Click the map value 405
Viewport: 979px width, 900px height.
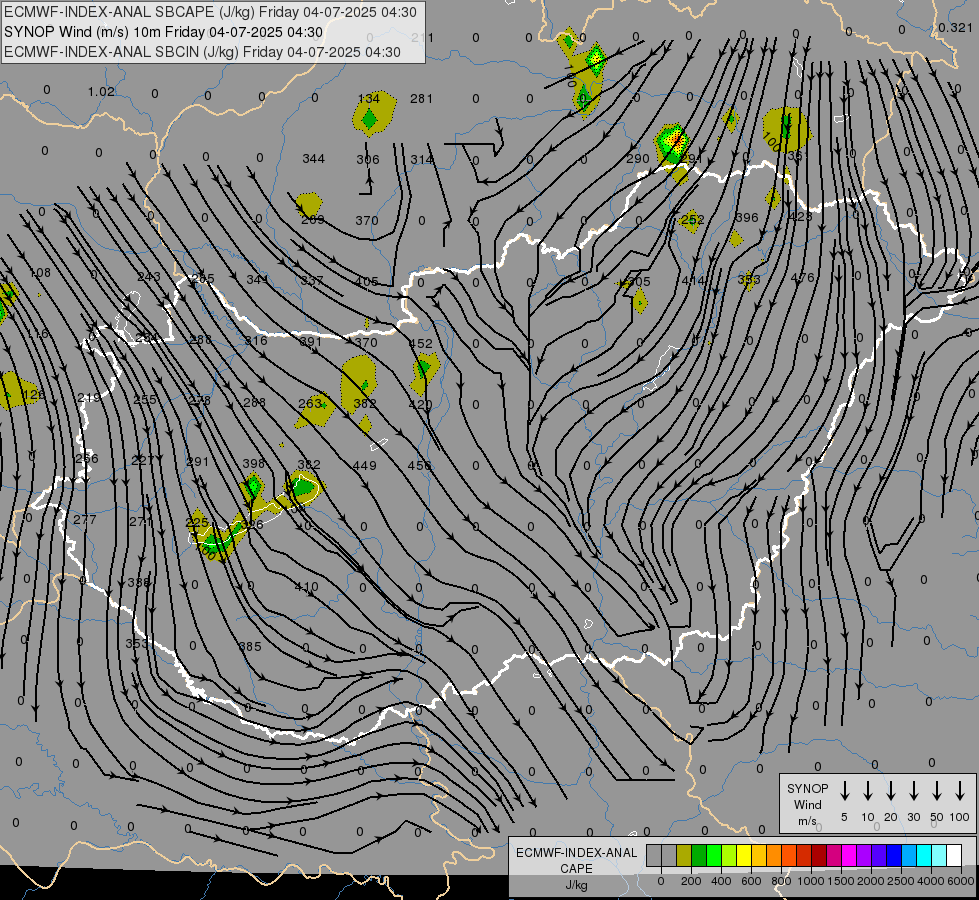pyautogui.click(x=367, y=281)
